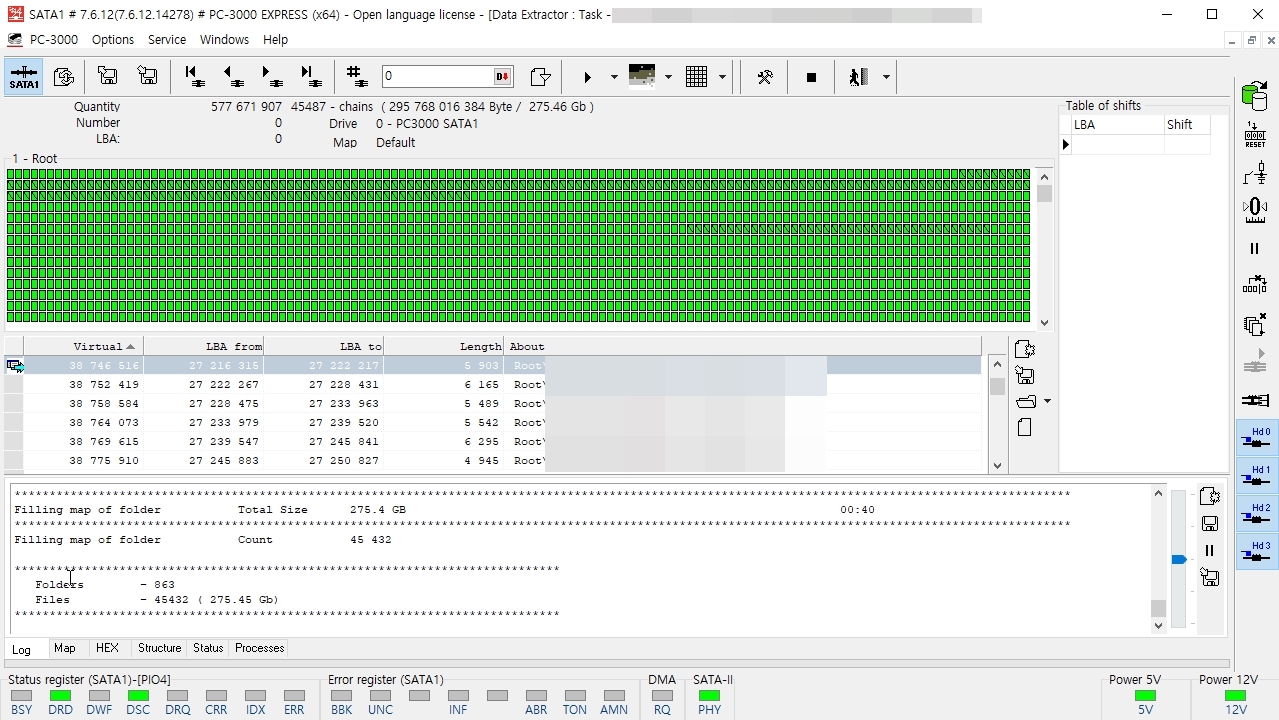Open the dropdown next to play button

[x=613, y=78]
